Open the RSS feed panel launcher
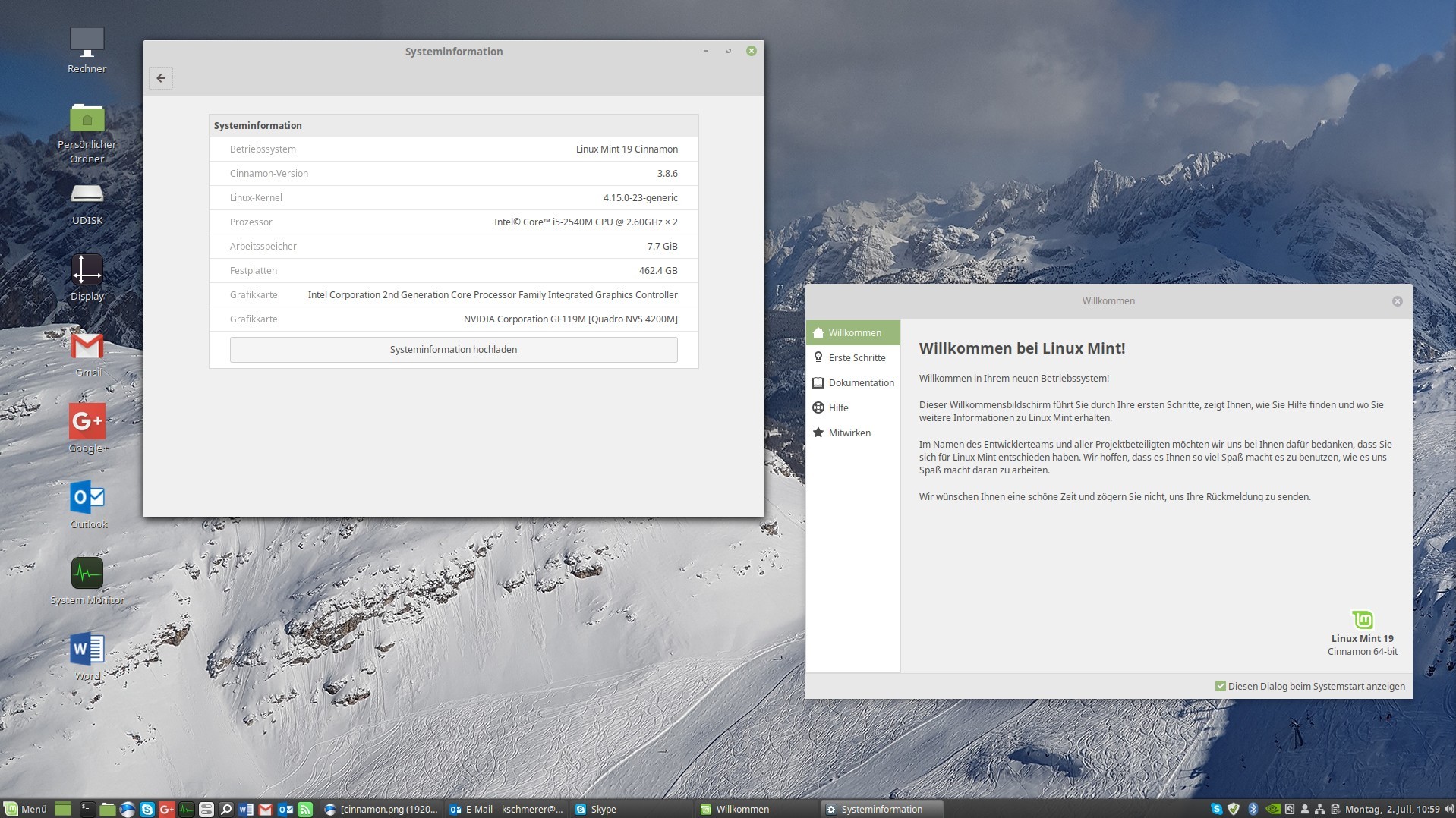 (305, 810)
